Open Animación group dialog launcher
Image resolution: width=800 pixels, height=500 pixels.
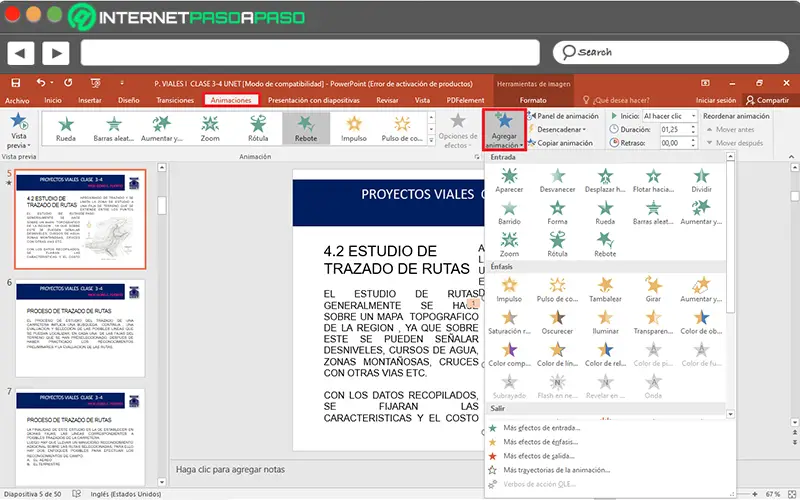click(477, 157)
